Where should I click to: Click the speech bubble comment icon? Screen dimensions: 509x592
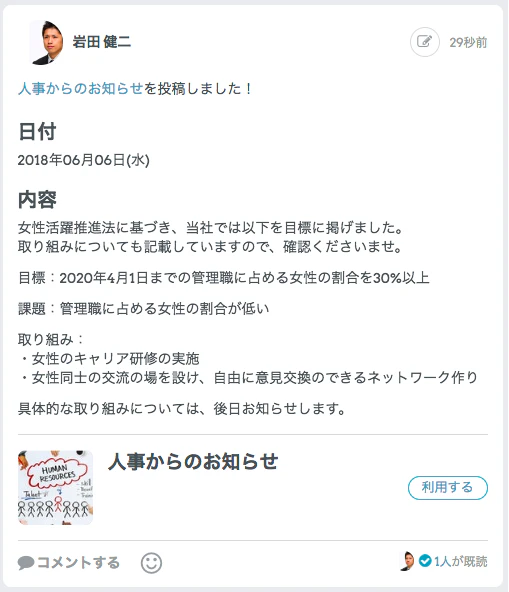pyautogui.click(x=26, y=563)
